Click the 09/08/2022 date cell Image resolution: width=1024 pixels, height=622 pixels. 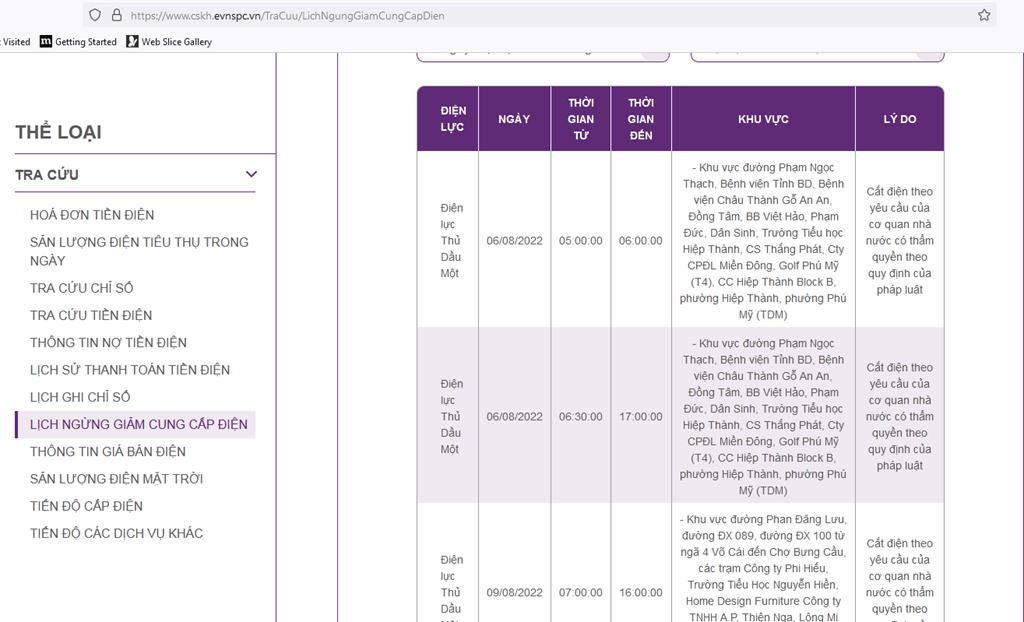[515, 593]
